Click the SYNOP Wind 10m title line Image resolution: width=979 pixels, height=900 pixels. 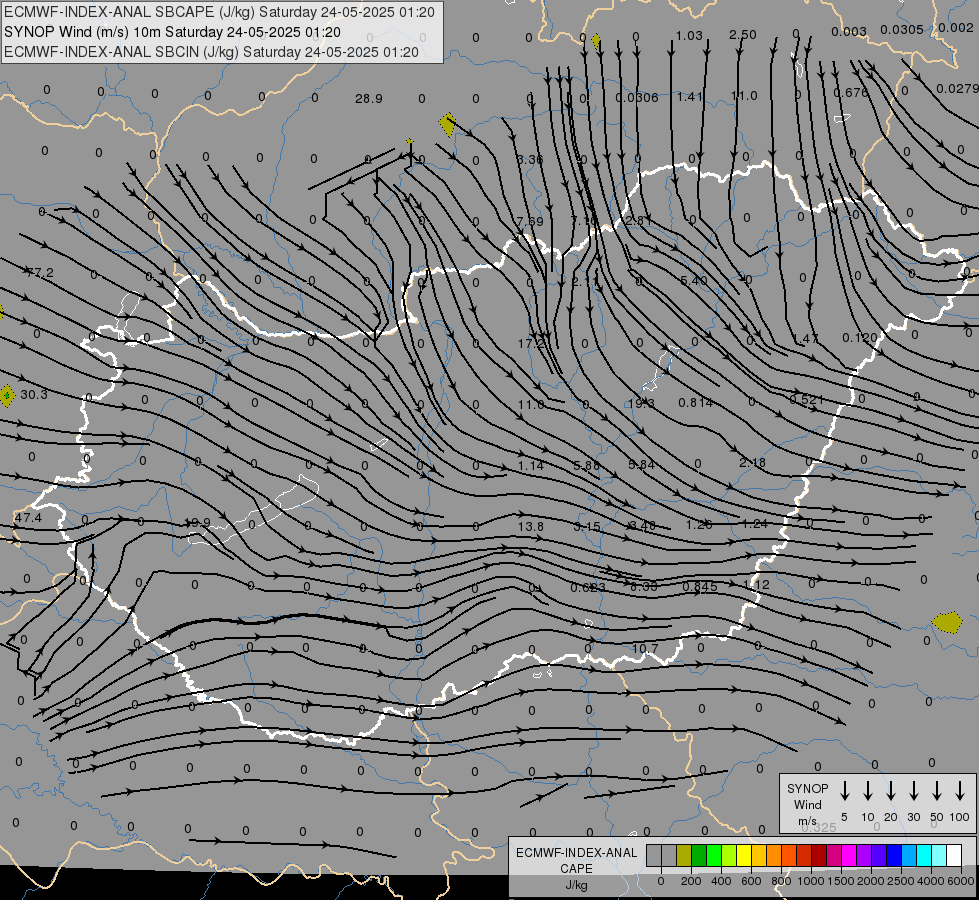coord(172,32)
